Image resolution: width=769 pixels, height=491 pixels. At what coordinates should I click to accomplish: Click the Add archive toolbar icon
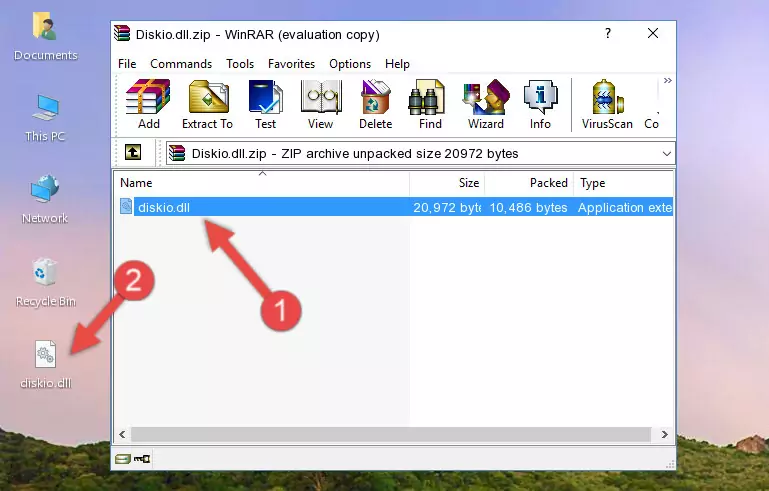click(x=148, y=104)
